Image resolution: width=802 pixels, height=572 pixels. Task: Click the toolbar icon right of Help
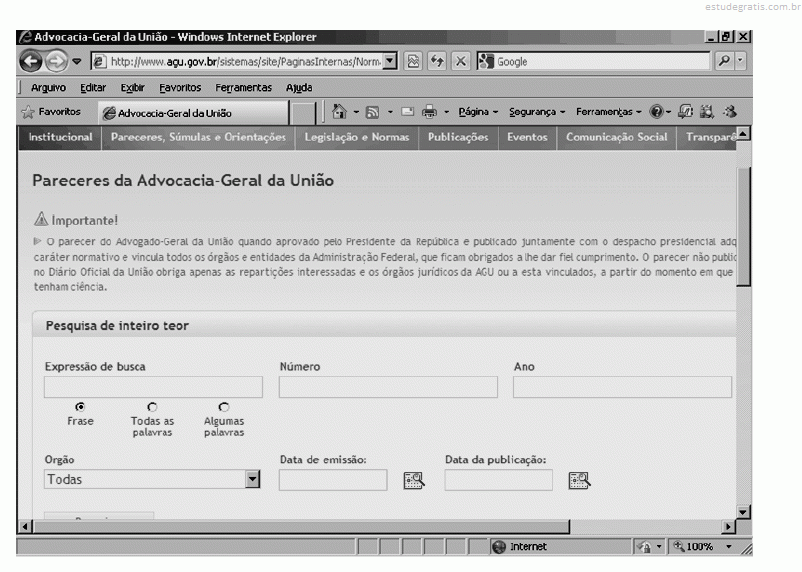[685, 112]
